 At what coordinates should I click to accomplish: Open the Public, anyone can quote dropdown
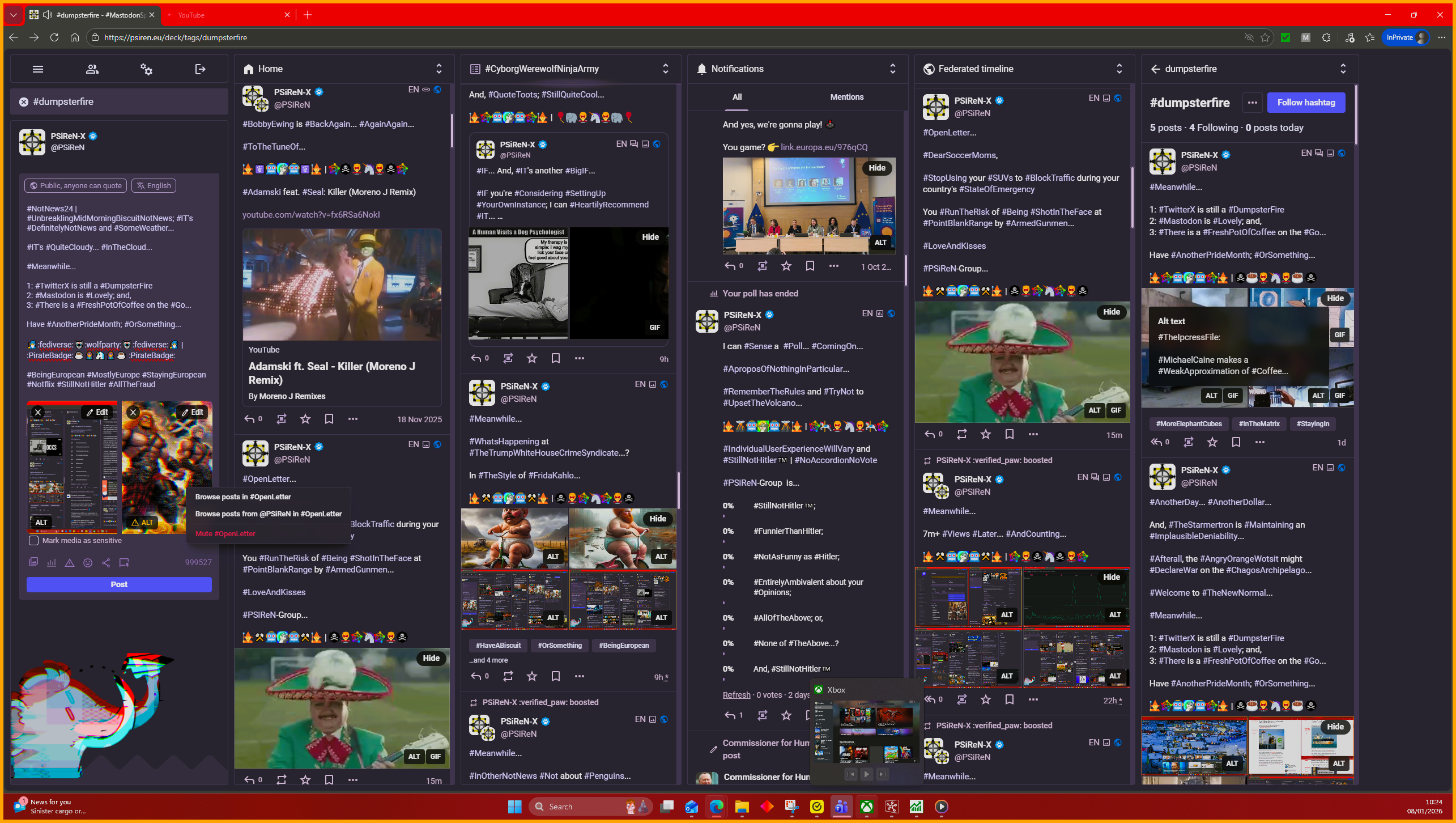(x=75, y=186)
